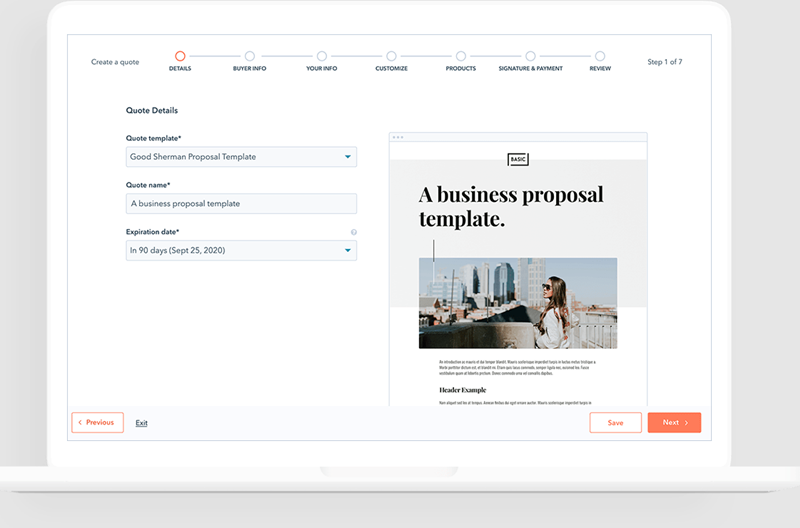Navigate to Signature & Payment step
800x528 pixels.
pyautogui.click(x=530, y=56)
